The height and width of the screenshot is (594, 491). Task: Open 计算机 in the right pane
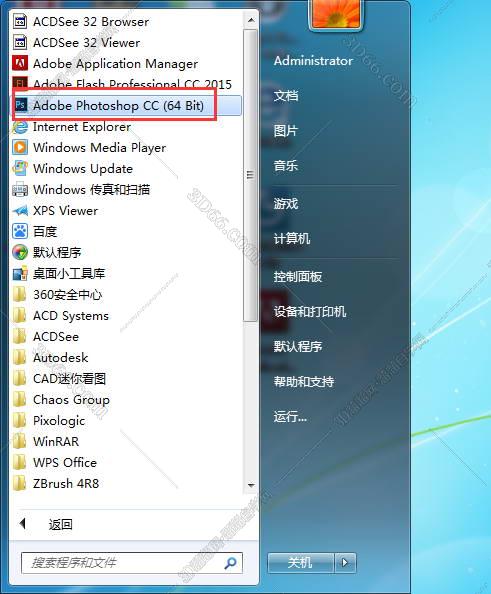(x=292, y=238)
